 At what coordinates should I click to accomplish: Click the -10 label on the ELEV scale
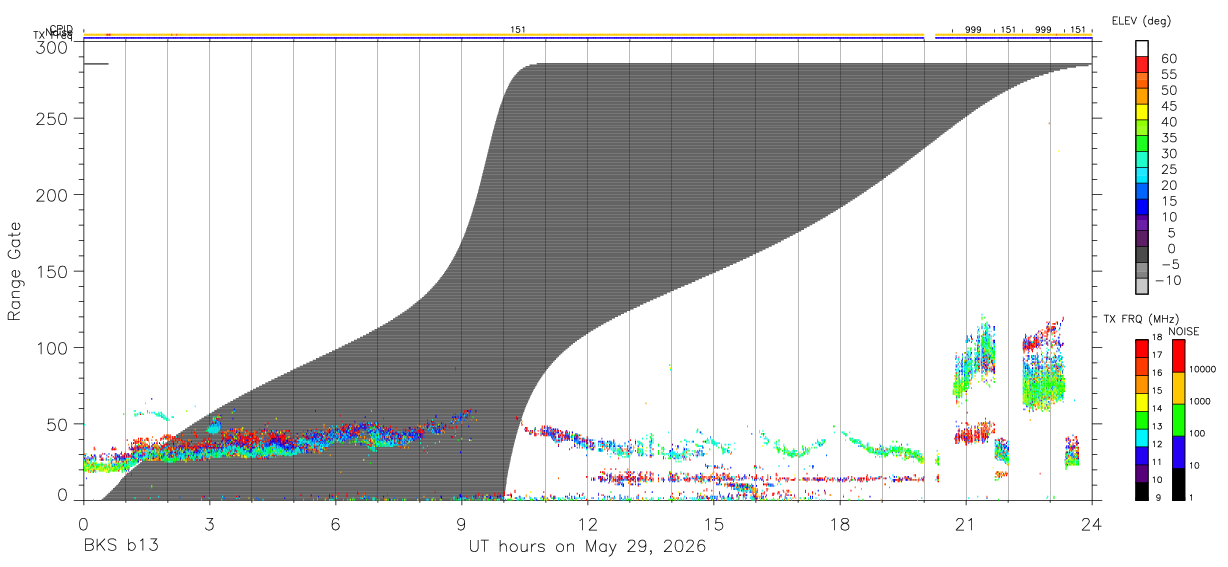point(1167,280)
